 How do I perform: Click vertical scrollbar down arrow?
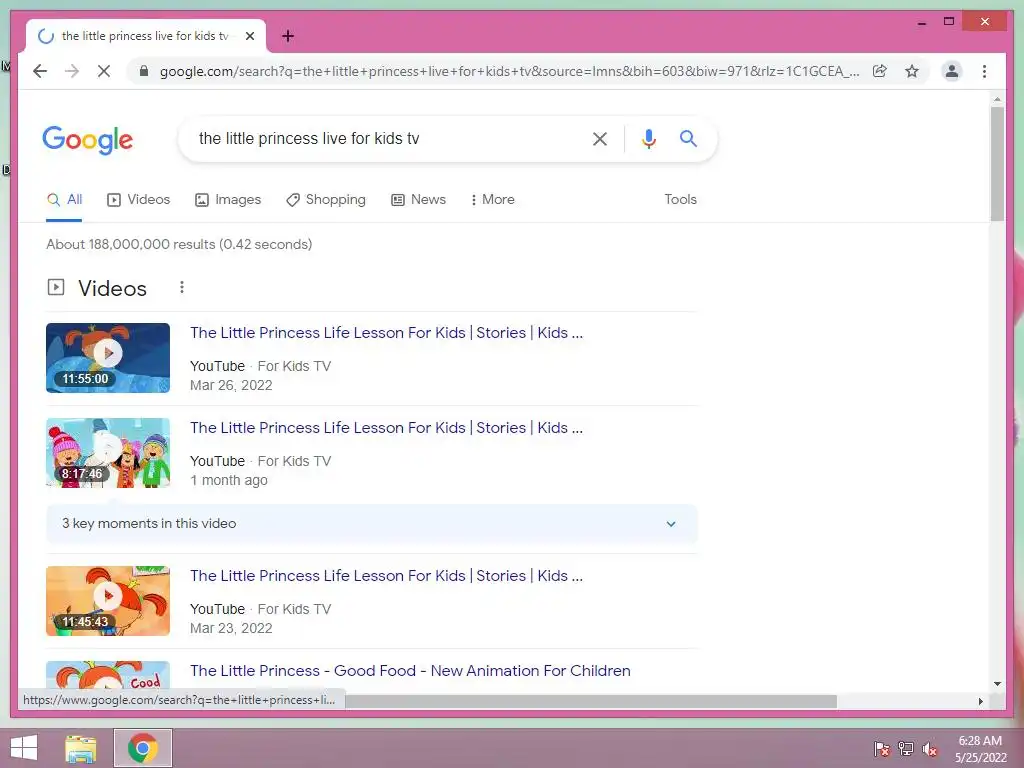click(997, 684)
